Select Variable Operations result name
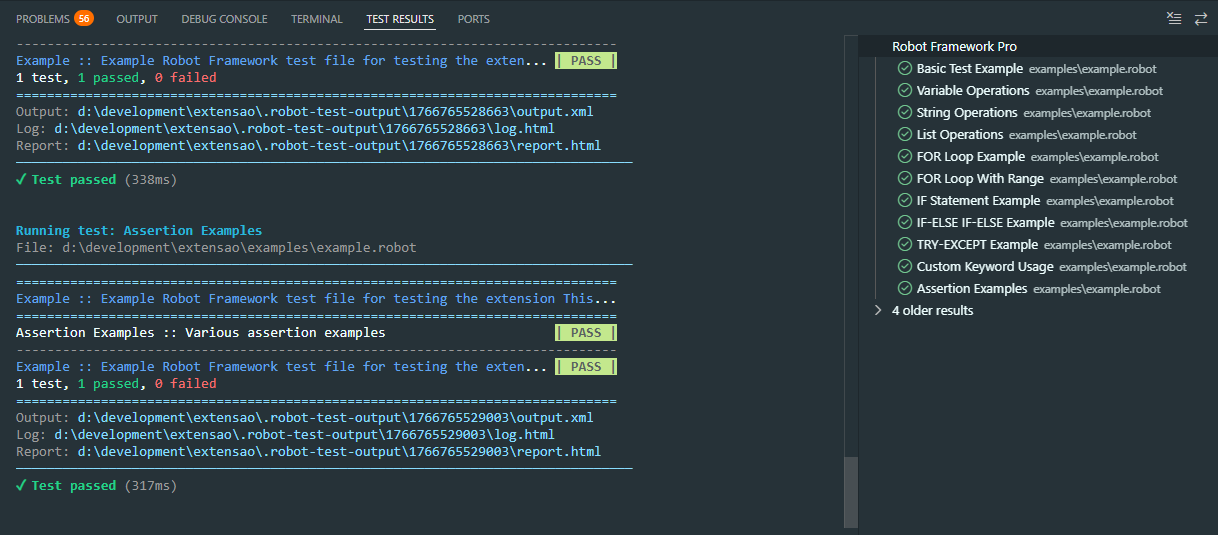The image size is (1218, 535). tap(973, 91)
